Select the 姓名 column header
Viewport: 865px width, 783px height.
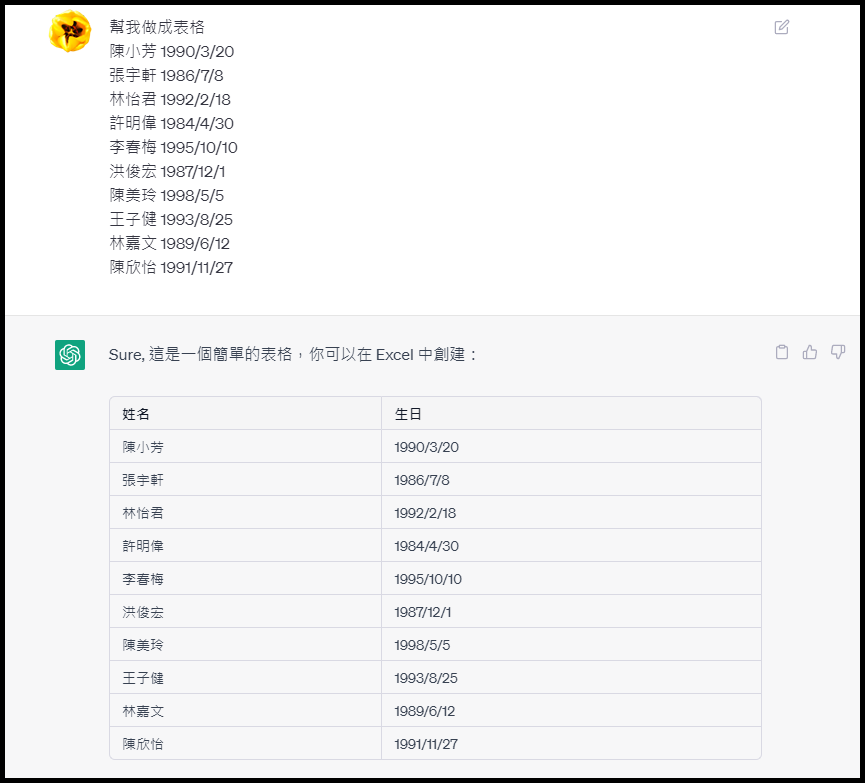click(x=245, y=413)
